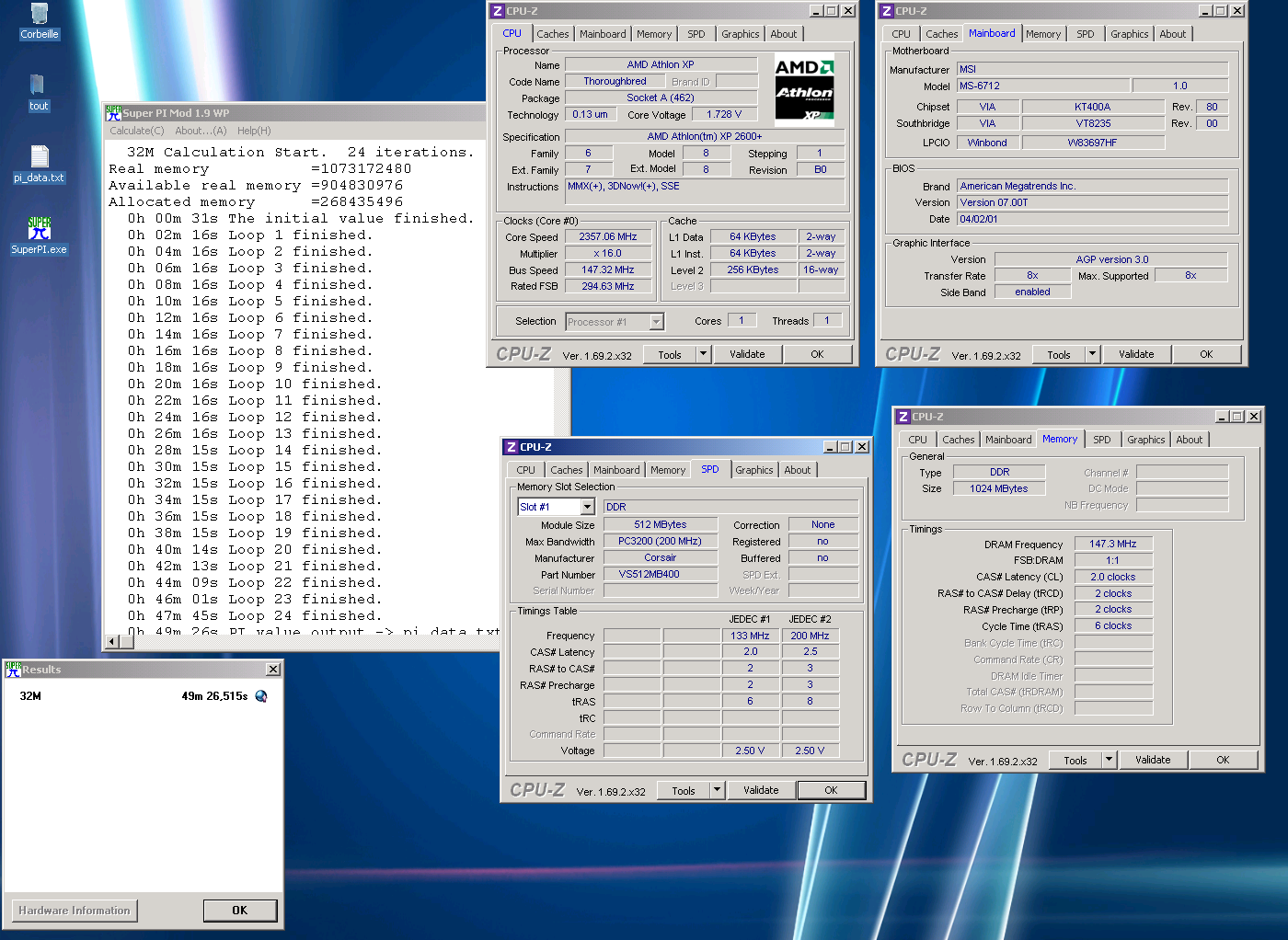
Task: Click OK in Memory window
Action: click(1223, 760)
